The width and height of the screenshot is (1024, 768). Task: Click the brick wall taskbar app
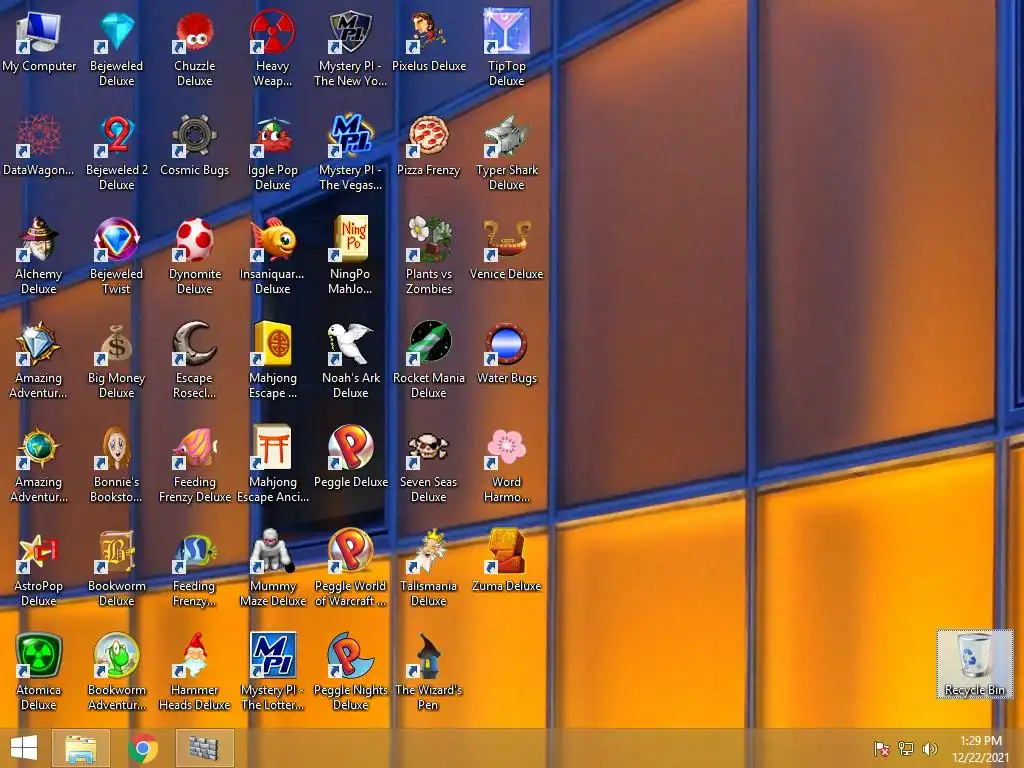[x=204, y=748]
